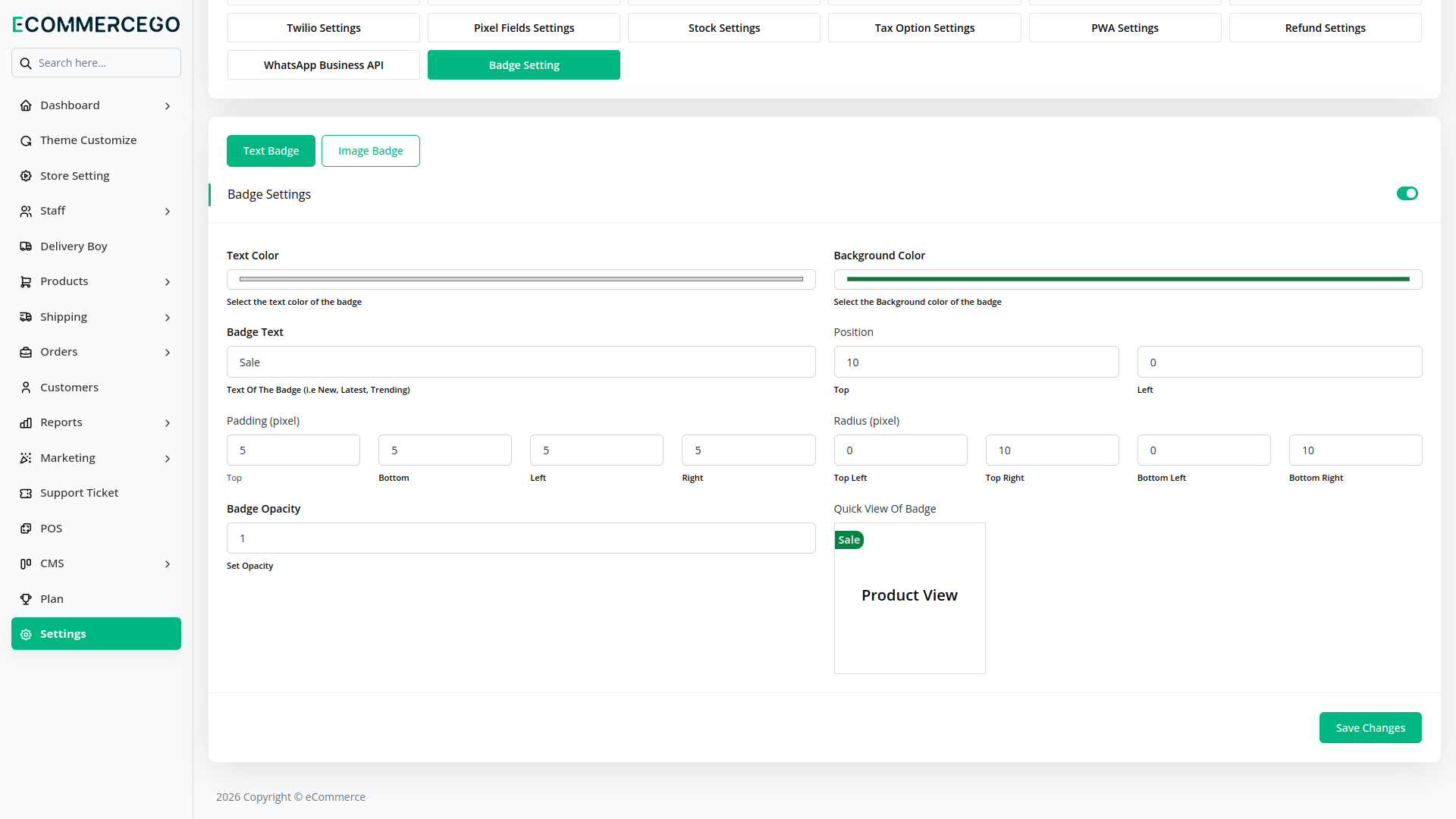Open the Support Ticket page
The height and width of the screenshot is (819, 1456).
pos(96,493)
